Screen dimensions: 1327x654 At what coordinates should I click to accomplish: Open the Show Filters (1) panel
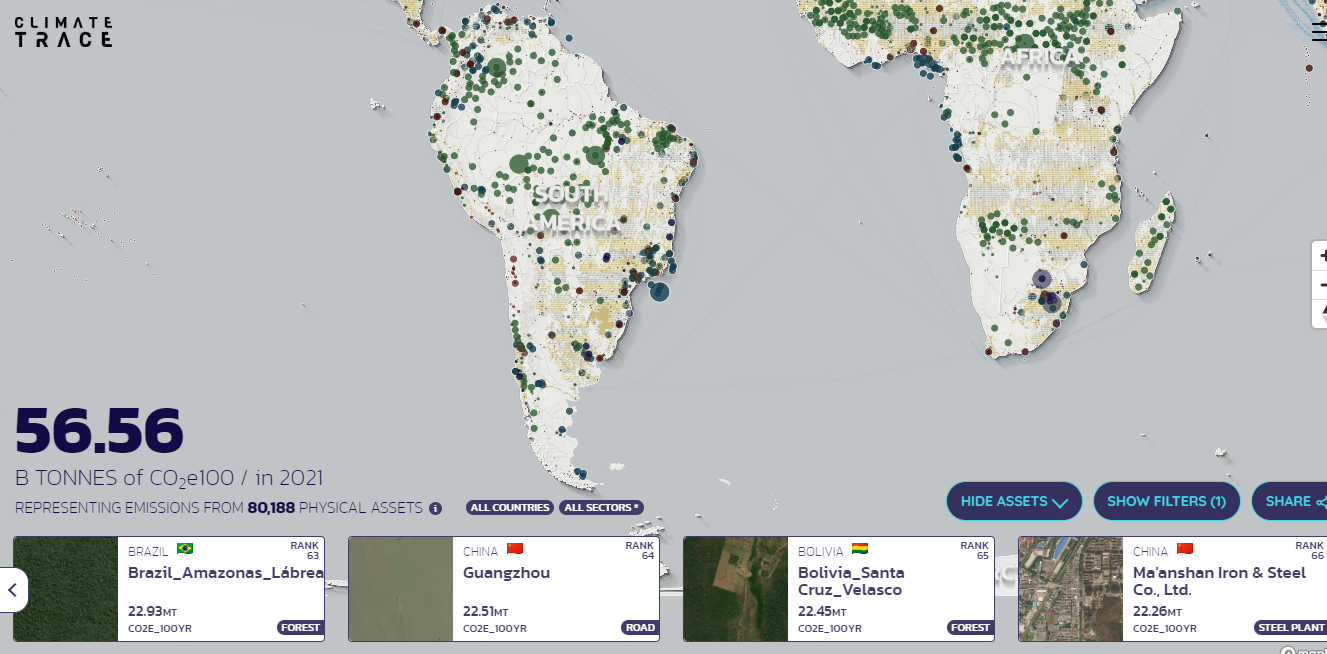(x=1166, y=501)
